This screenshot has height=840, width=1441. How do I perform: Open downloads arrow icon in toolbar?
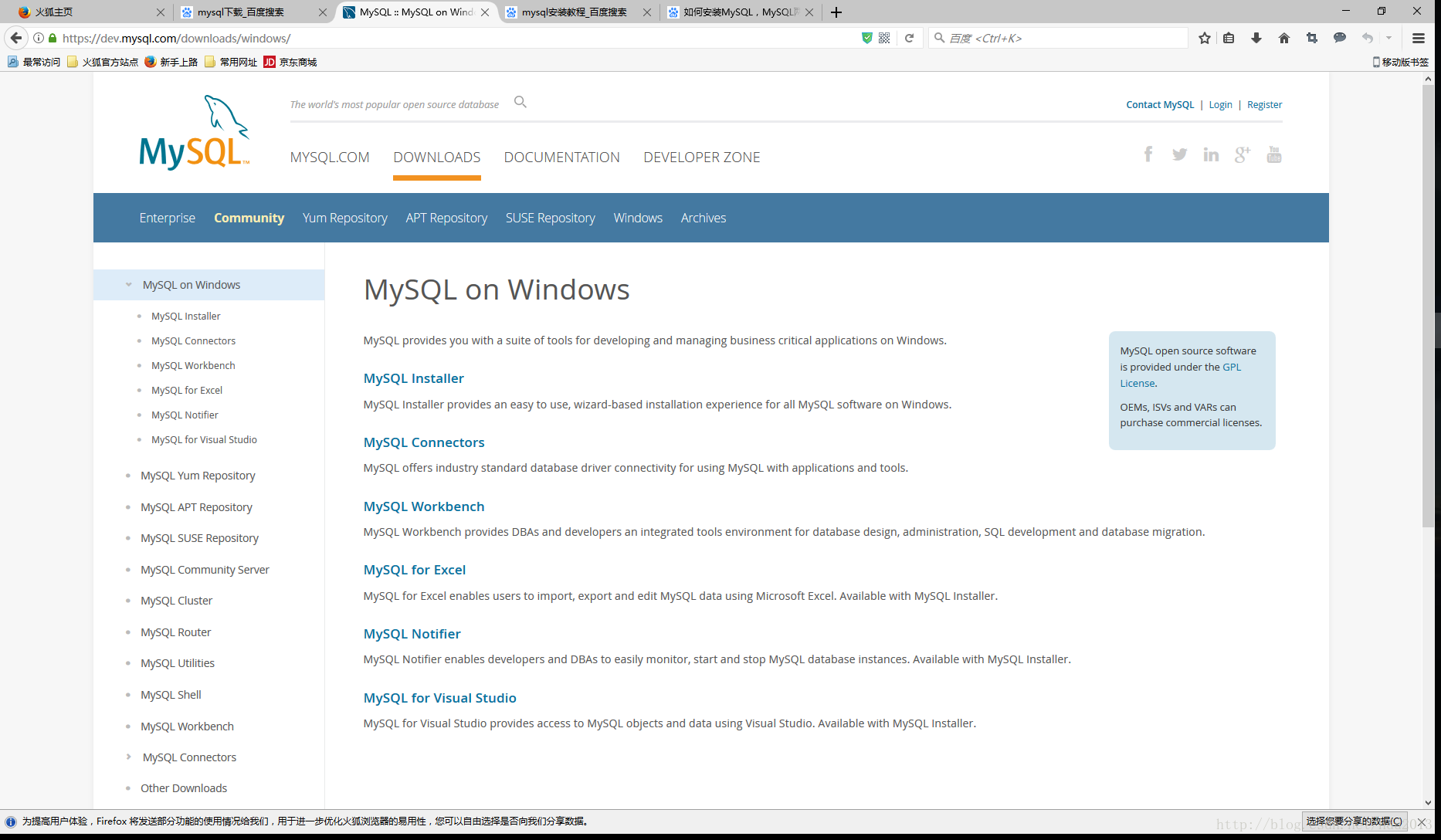(x=1256, y=38)
